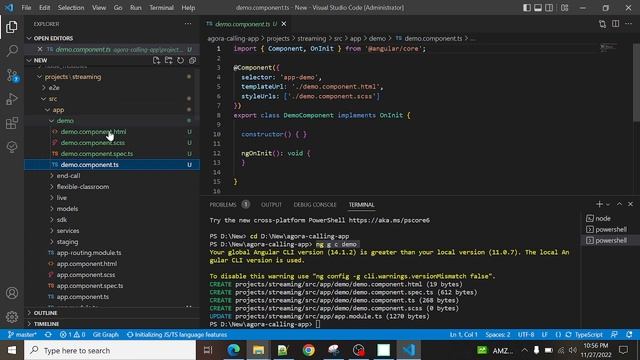Open the Selection menu
Screen dimensions: 640x360
pyautogui.click(x=71, y=8)
